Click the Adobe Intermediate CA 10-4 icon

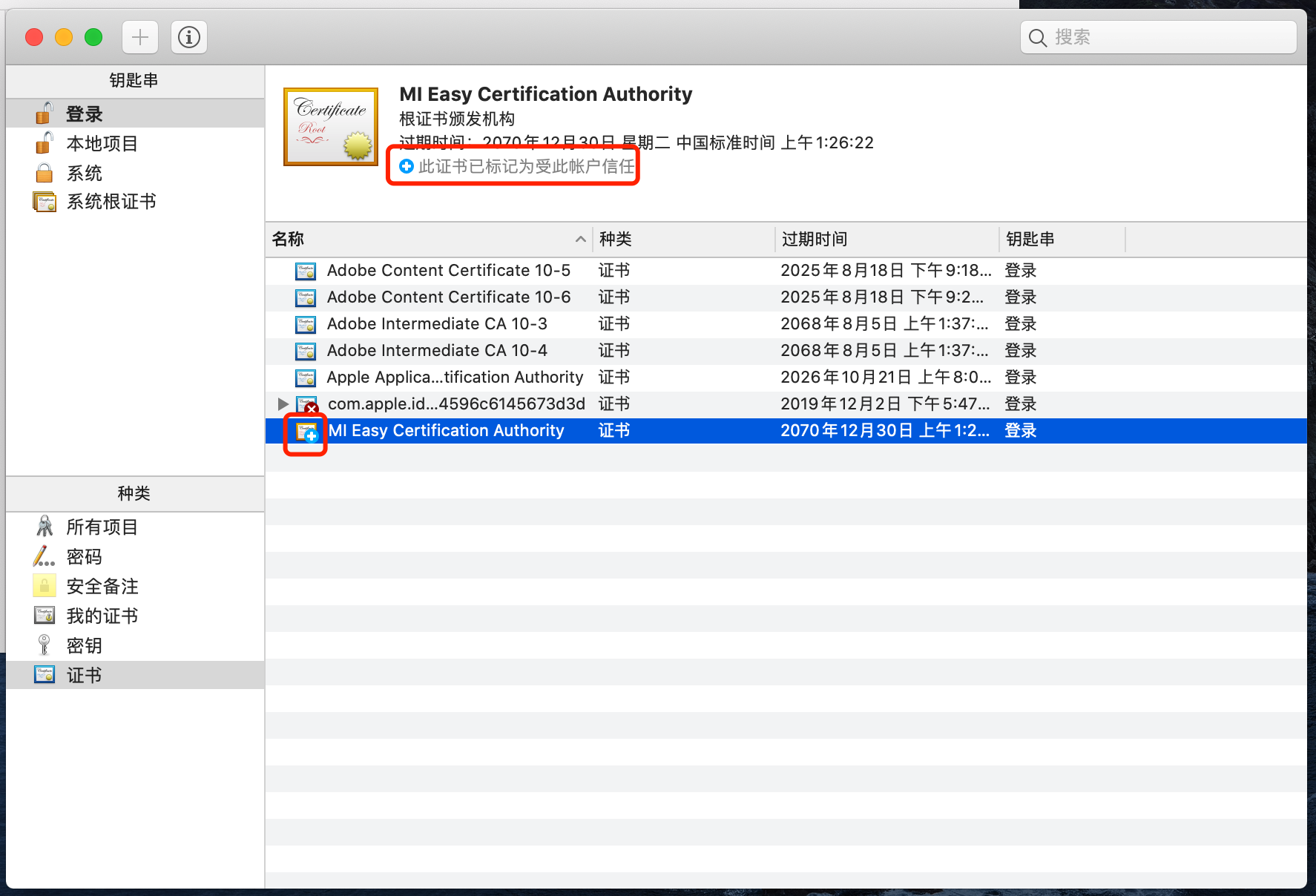pyautogui.click(x=306, y=351)
